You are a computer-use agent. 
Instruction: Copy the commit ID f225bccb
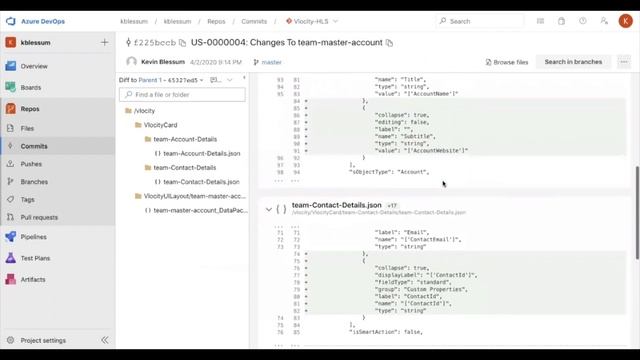pos(182,43)
